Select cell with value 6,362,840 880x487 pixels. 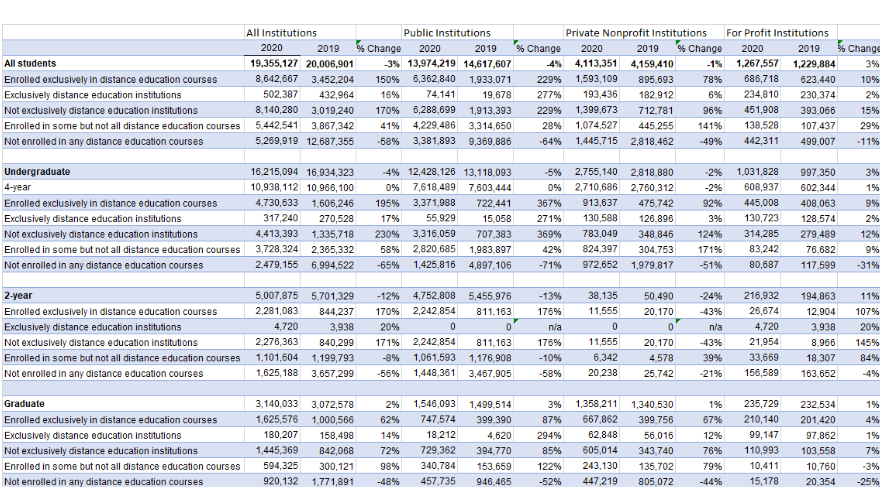coord(430,80)
